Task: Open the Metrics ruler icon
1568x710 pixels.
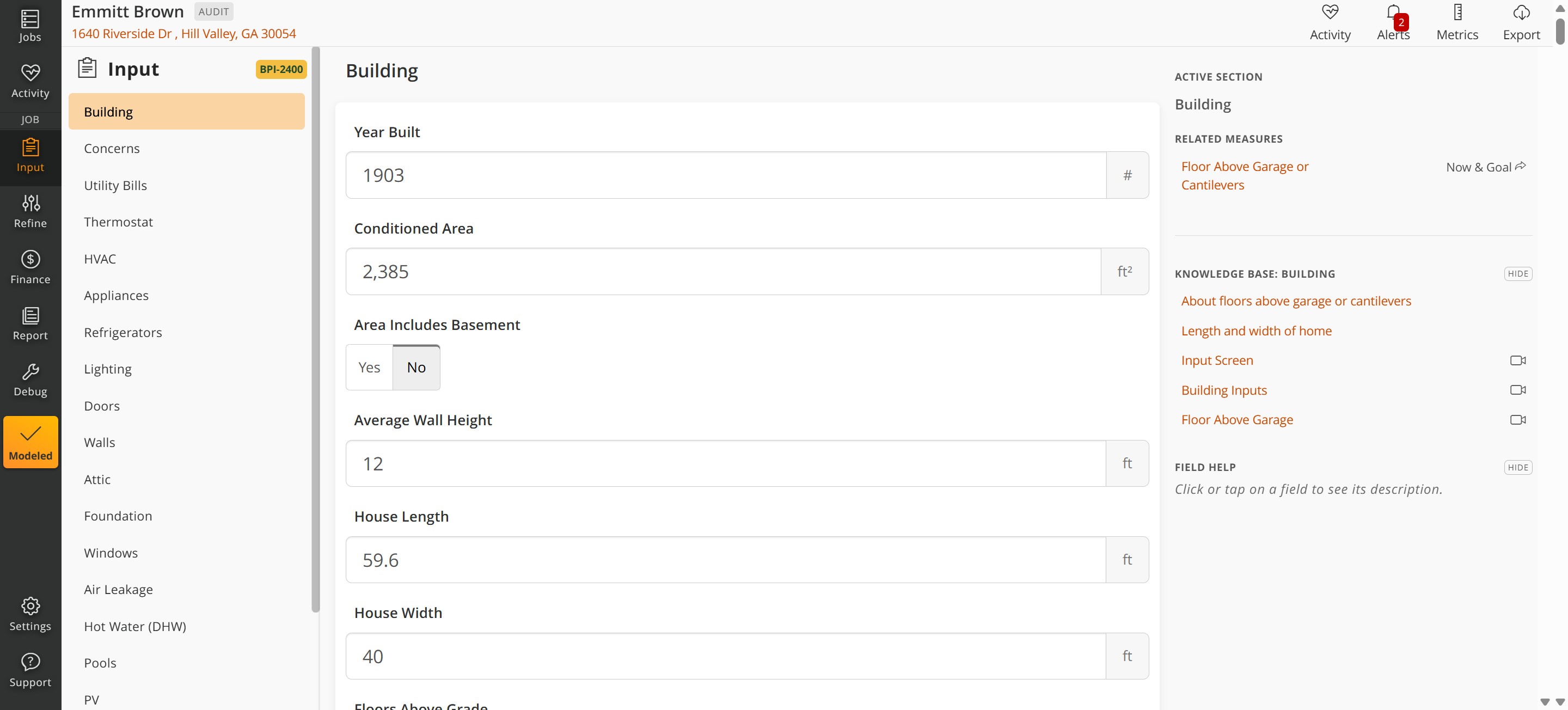Action: point(1457,12)
